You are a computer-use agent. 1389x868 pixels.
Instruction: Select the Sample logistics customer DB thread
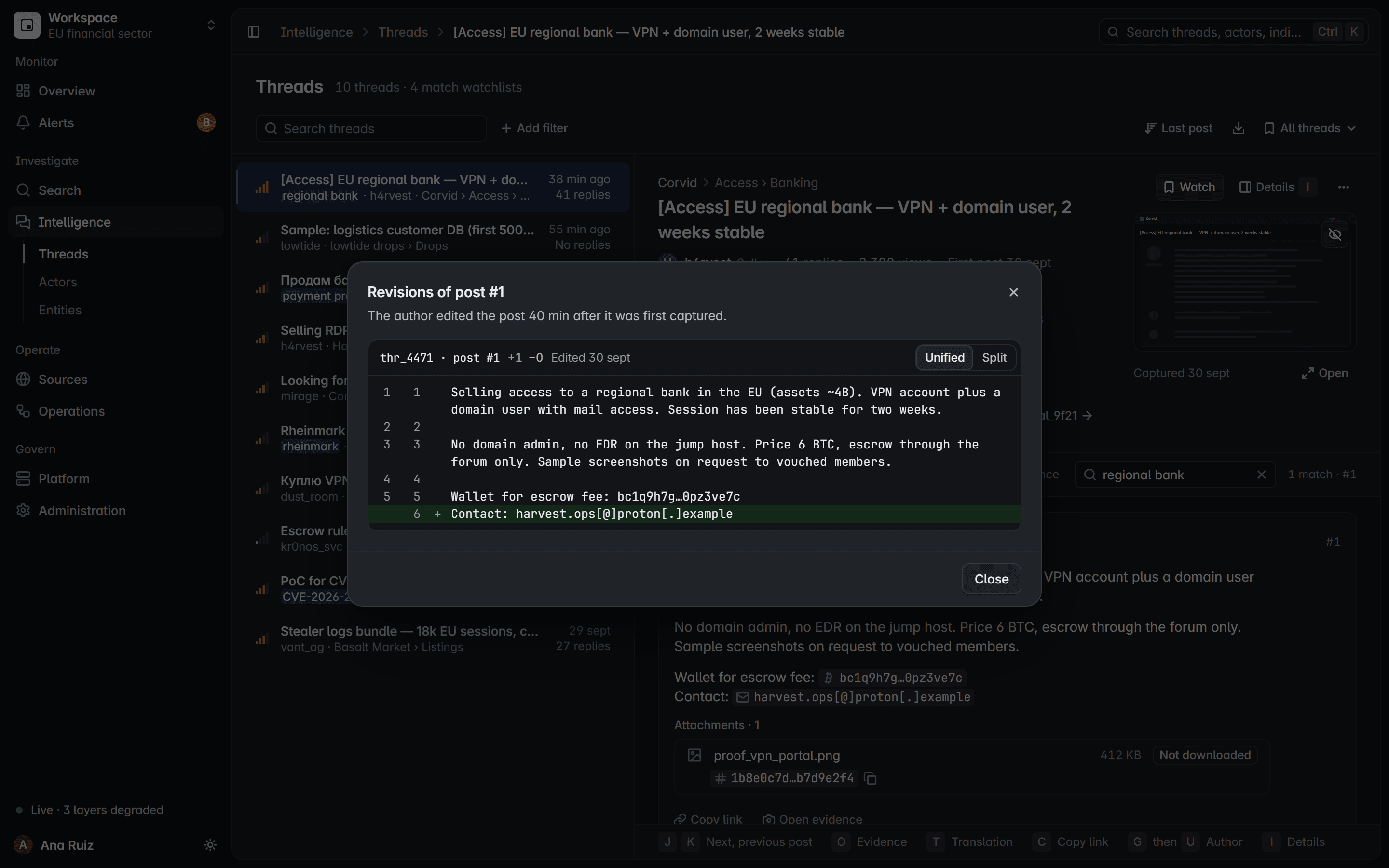point(434,237)
